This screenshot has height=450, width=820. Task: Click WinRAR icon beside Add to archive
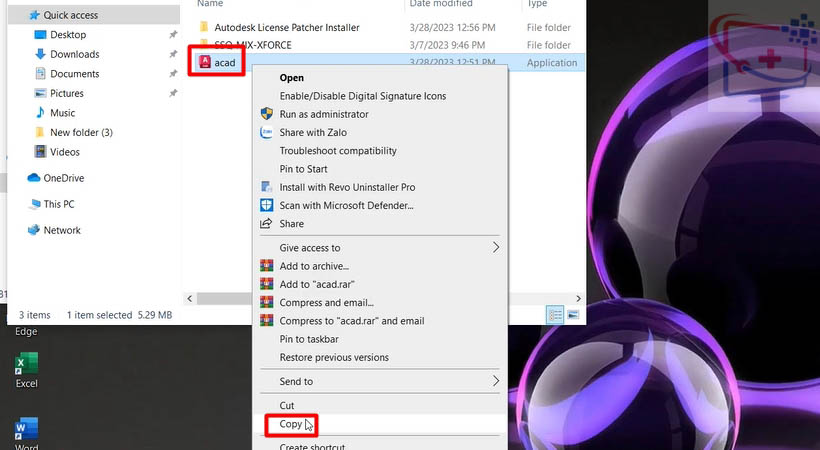267,266
